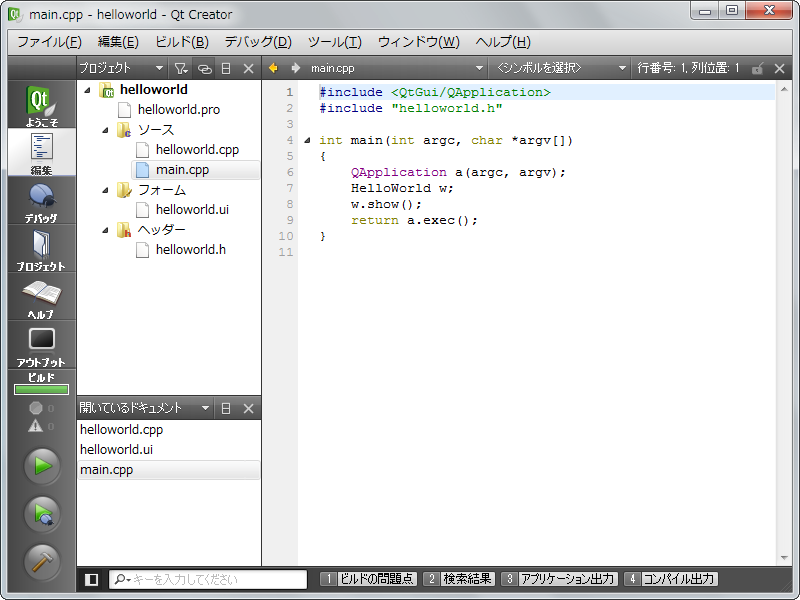
Task: Open the ようこそ (Welcome) mode
Action: 41,105
